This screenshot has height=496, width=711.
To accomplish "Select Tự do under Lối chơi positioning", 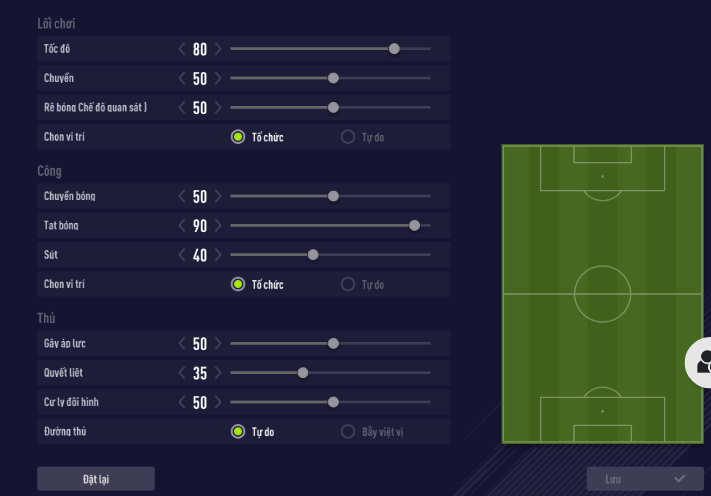I will pyautogui.click(x=348, y=137).
